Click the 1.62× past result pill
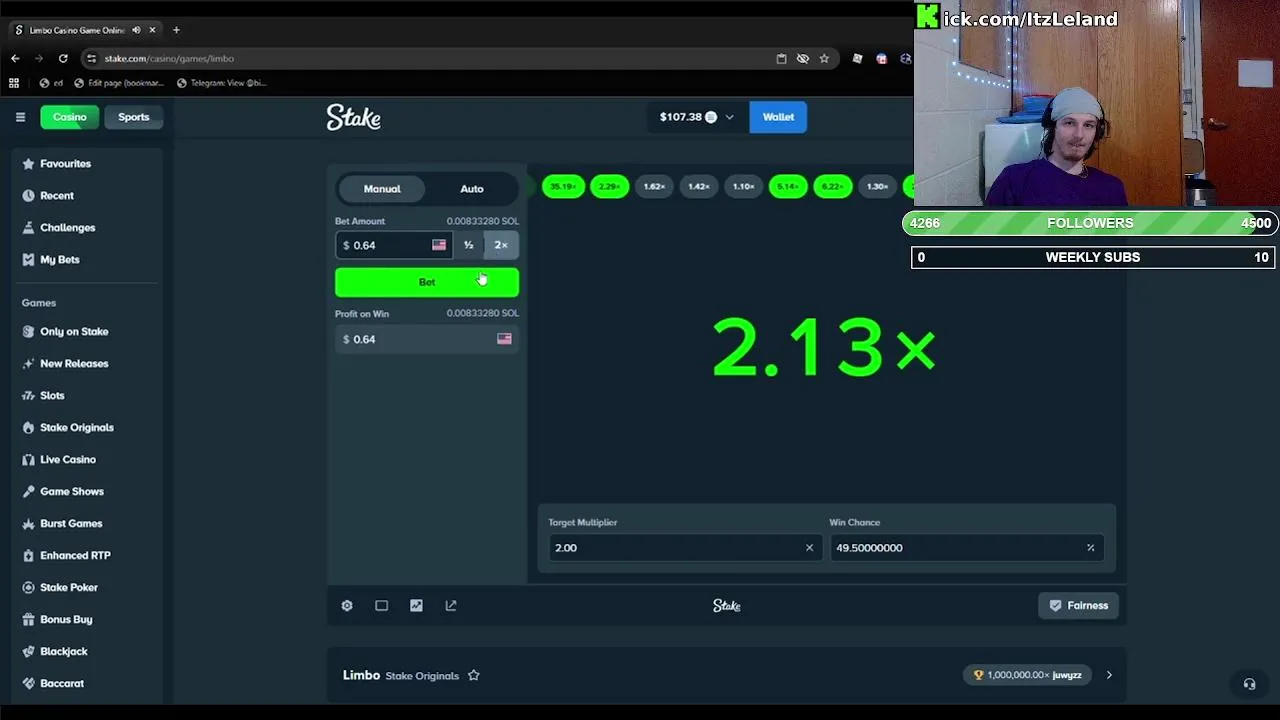Screen dimensions: 1280x720 point(654,186)
